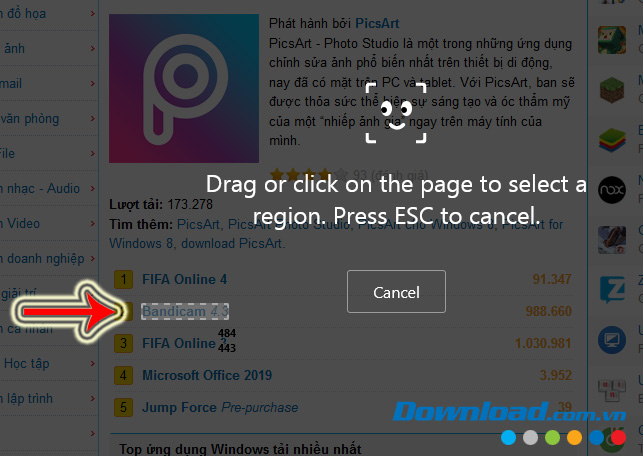The height and width of the screenshot is (456, 643).
Task: Click the Zalo chat icon
Action: (x=612, y=289)
